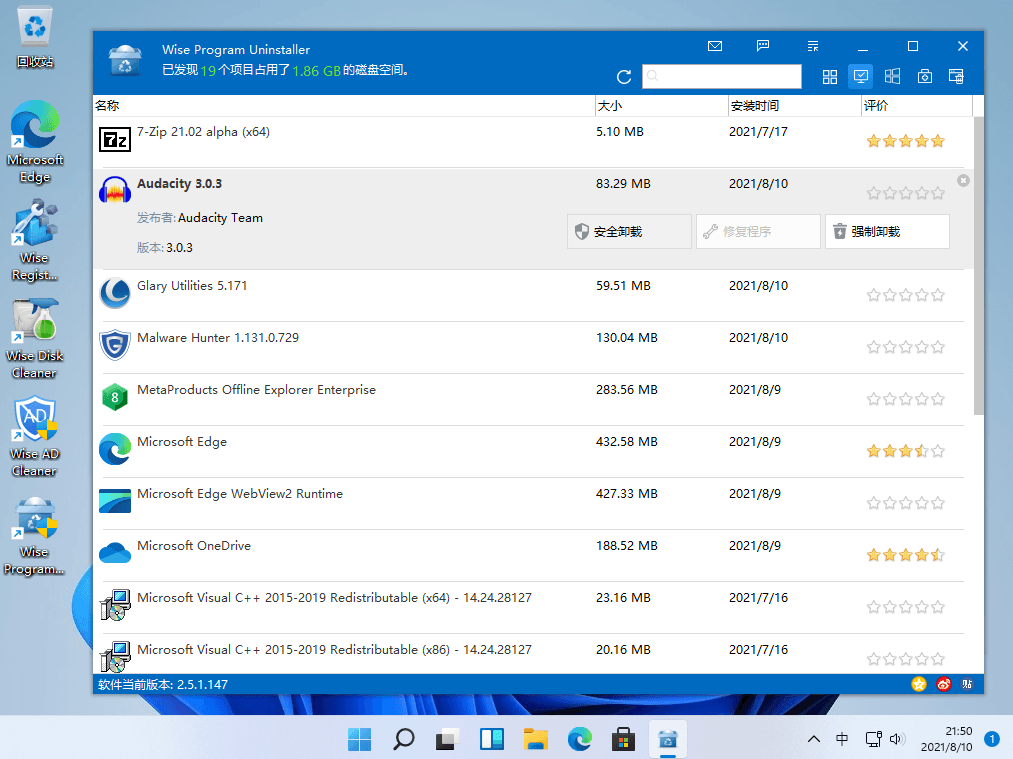Expand the system tray hidden icons chevron
The image size is (1013, 759).
tap(814, 739)
